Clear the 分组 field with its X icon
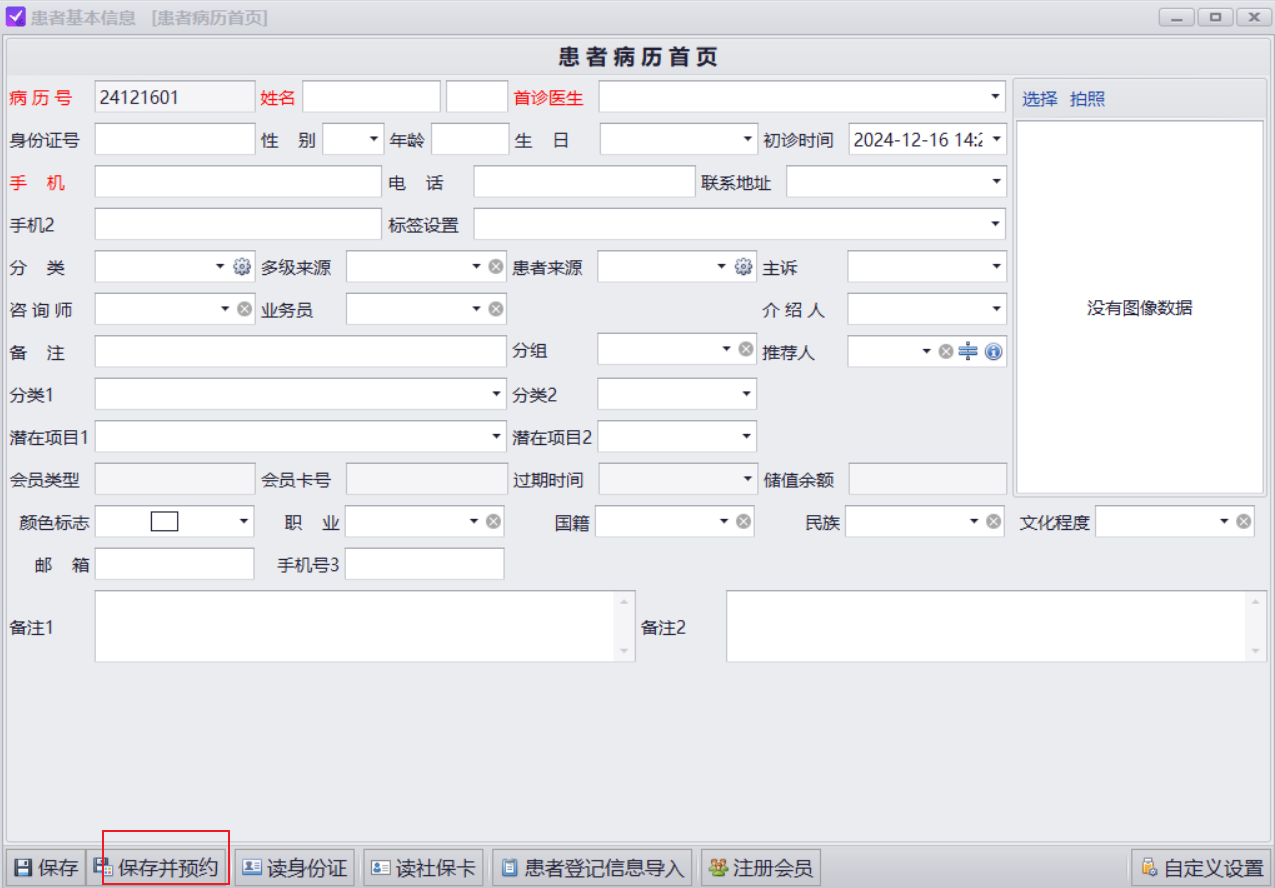The width and height of the screenshot is (1275, 888). tap(746, 349)
